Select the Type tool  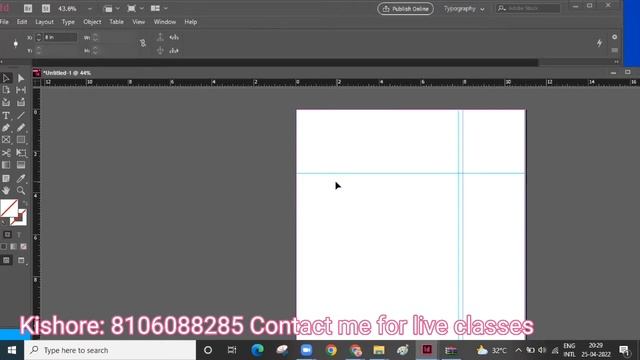(6, 116)
